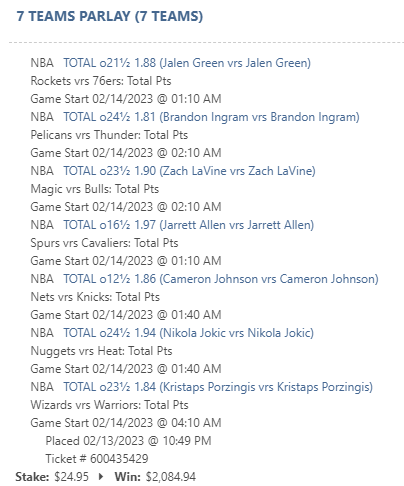This screenshot has width=404, height=486.
Task: Click the Stake amount $24.95
Action: [x=72, y=477]
